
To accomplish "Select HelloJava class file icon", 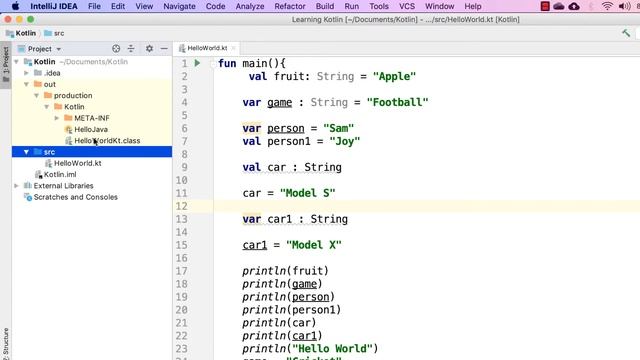I will tap(68, 129).
